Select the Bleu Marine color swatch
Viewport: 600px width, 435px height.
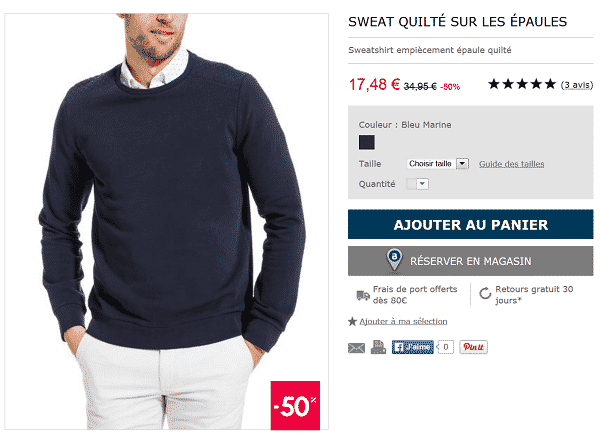[x=367, y=142]
